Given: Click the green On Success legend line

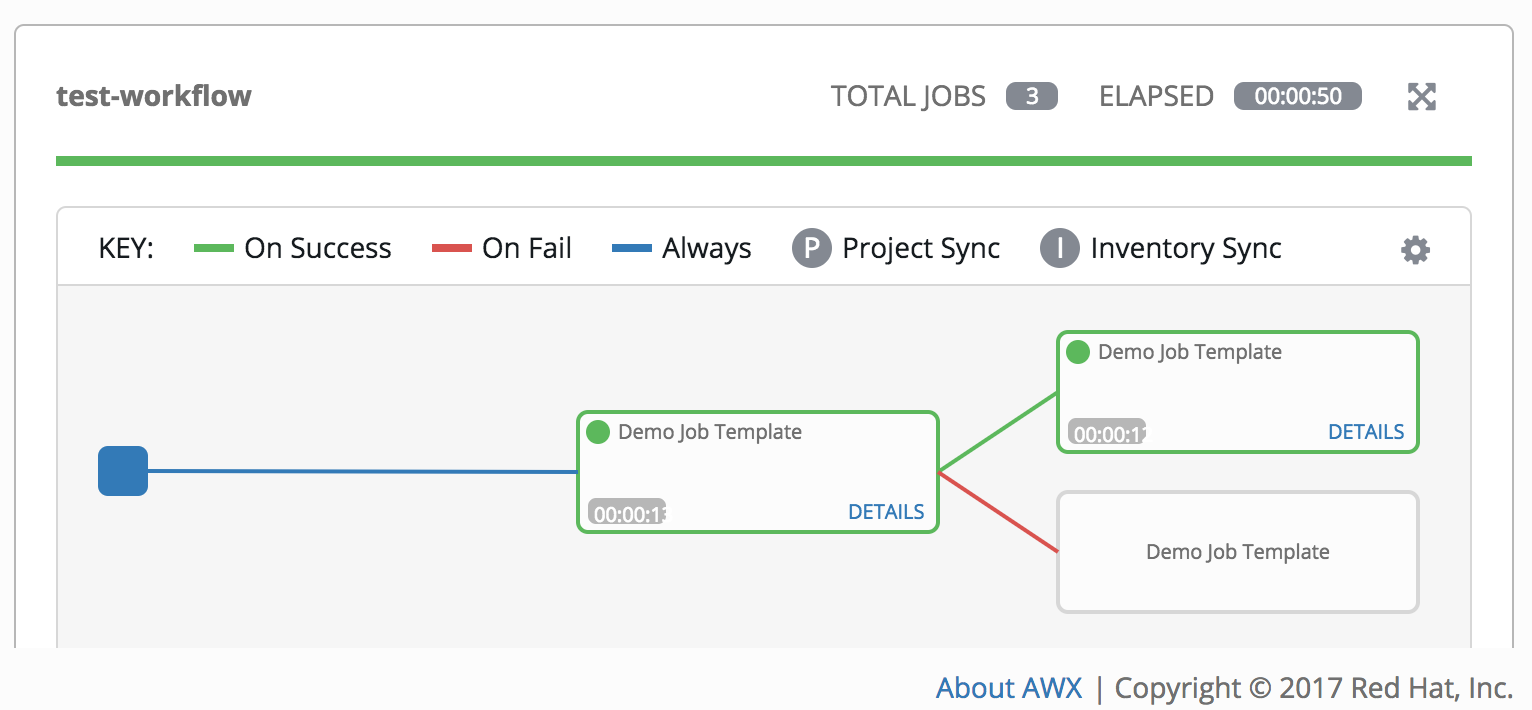Looking at the screenshot, I should (x=214, y=248).
